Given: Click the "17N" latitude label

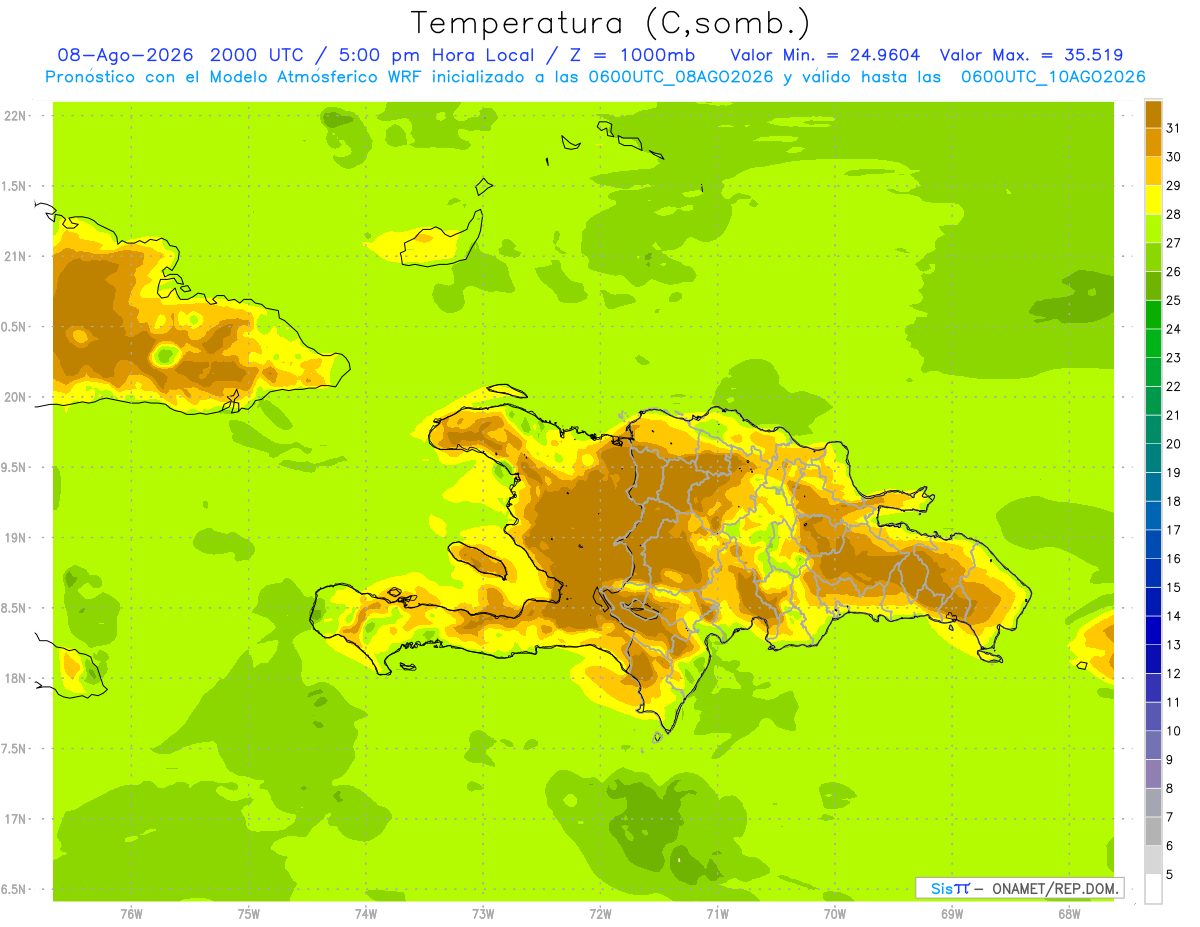Looking at the screenshot, I should coord(17,819).
